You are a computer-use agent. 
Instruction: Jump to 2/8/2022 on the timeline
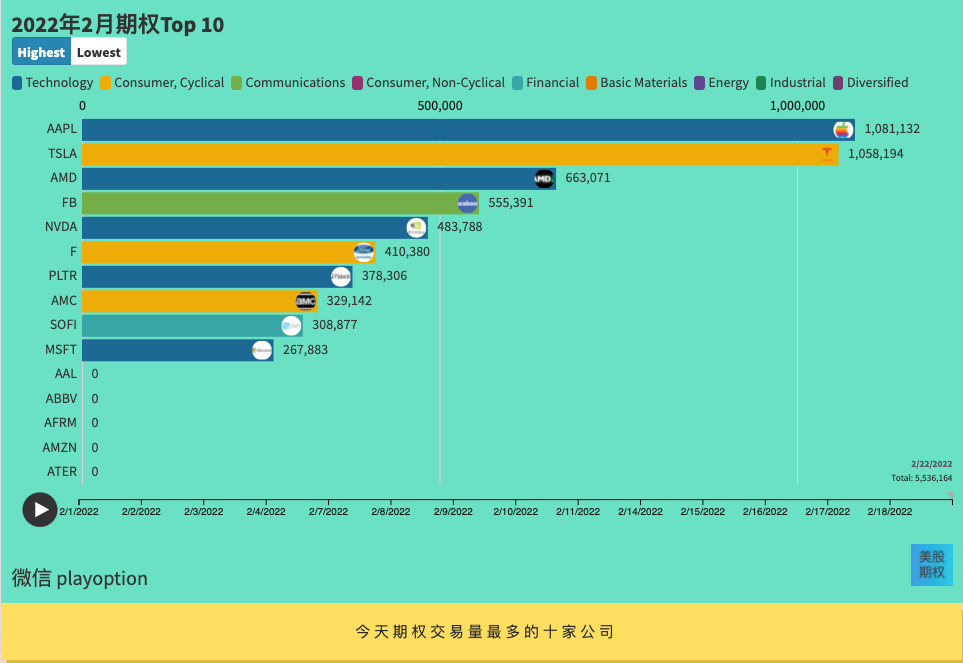(x=391, y=511)
